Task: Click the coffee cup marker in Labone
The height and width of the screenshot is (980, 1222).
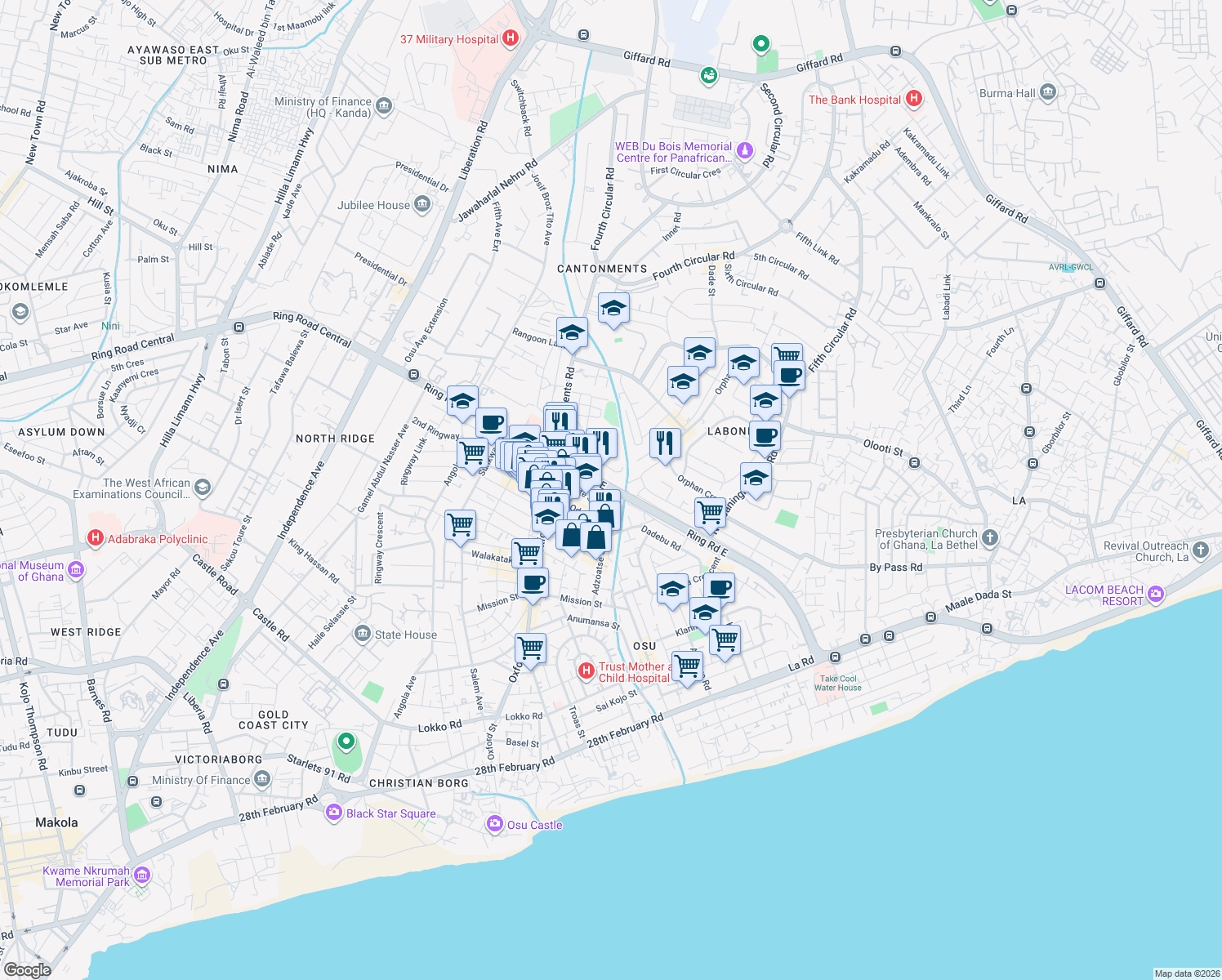Action: click(x=765, y=435)
